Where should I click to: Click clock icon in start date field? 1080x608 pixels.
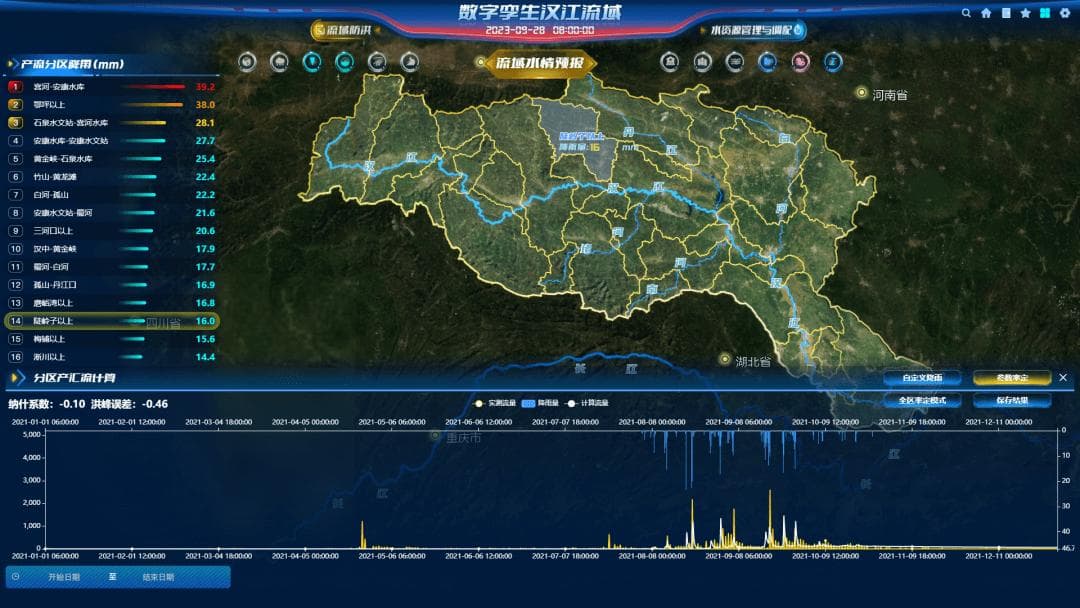(x=16, y=577)
